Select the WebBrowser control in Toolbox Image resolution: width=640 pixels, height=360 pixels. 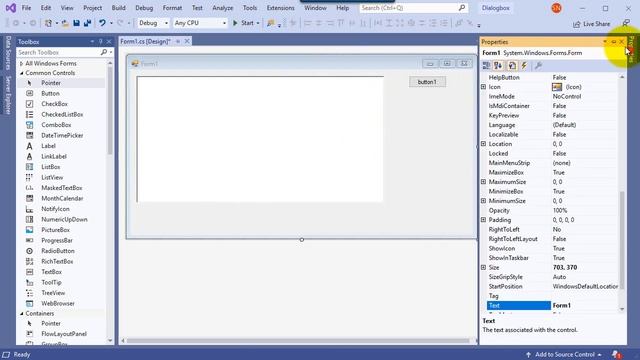[x=58, y=303]
